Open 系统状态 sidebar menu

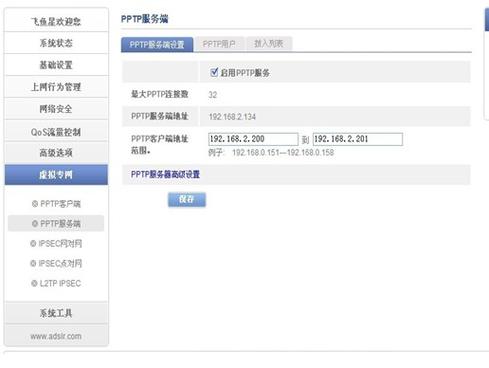(x=56, y=43)
